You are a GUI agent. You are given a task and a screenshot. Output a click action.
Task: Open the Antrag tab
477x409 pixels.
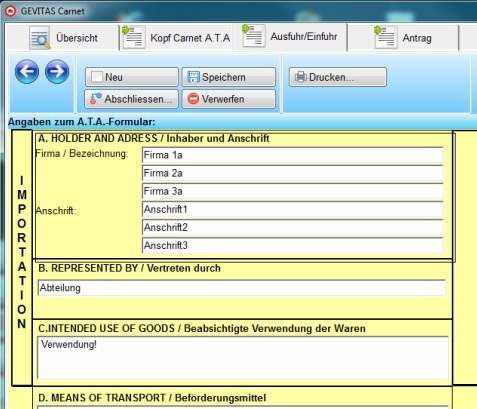pyautogui.click(x=403, y=38)
